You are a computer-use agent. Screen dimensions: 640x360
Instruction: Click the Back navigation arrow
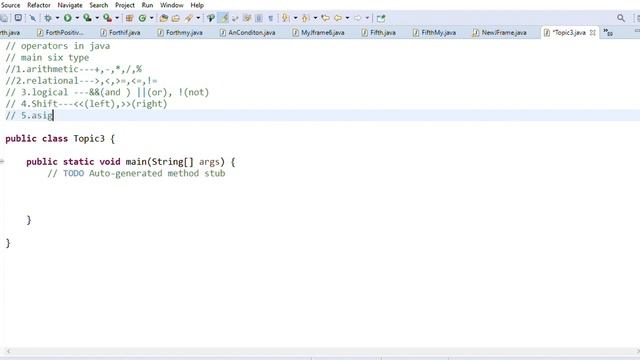tap(338, 18)
